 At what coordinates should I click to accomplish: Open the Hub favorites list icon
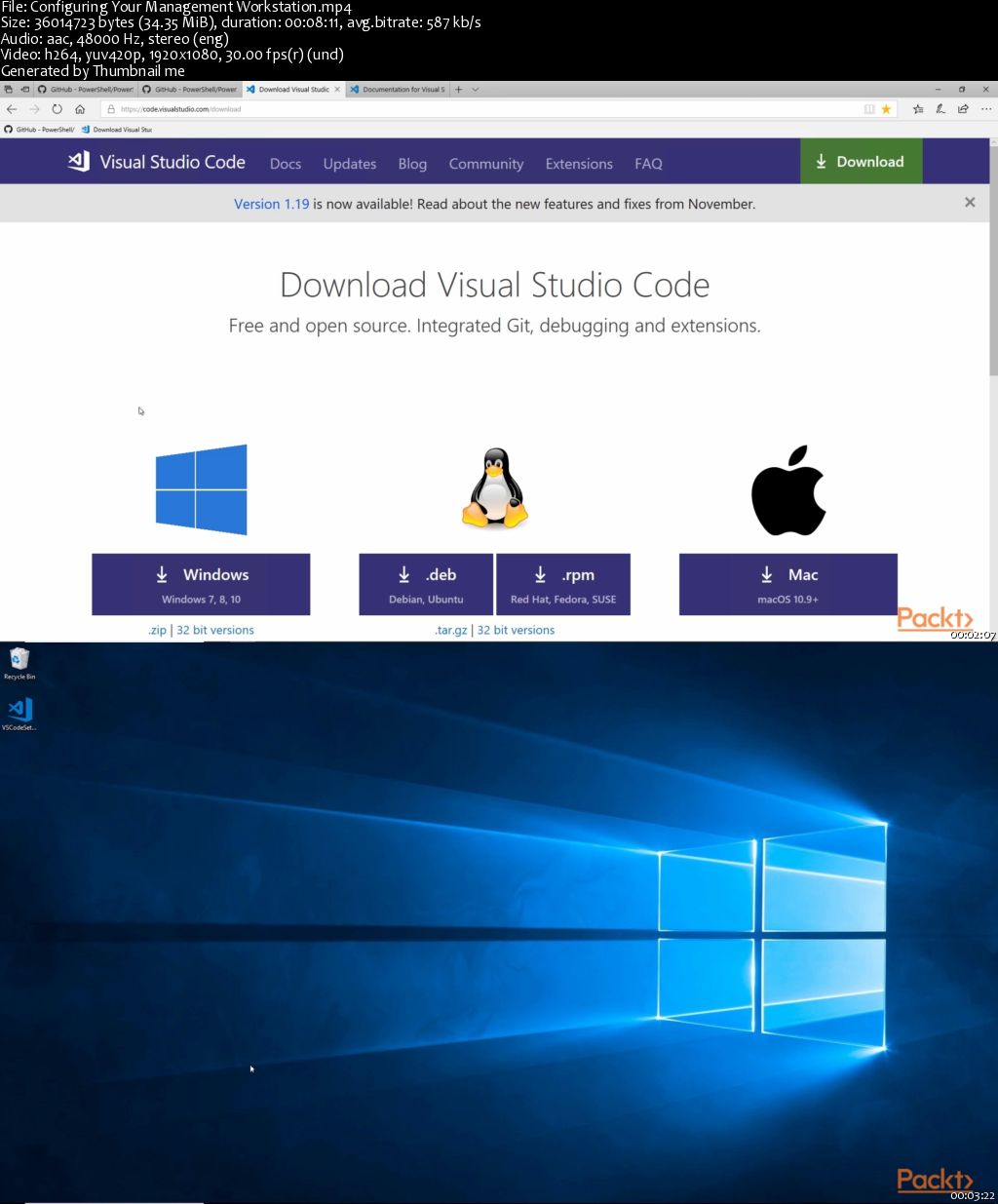[918, 109]
